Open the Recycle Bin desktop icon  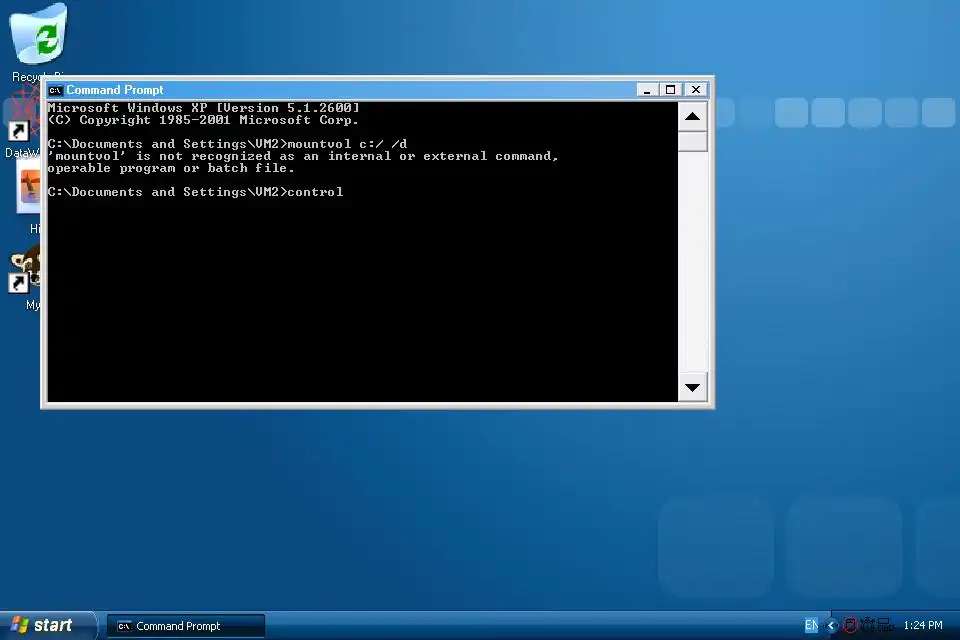tap(39, 40)
